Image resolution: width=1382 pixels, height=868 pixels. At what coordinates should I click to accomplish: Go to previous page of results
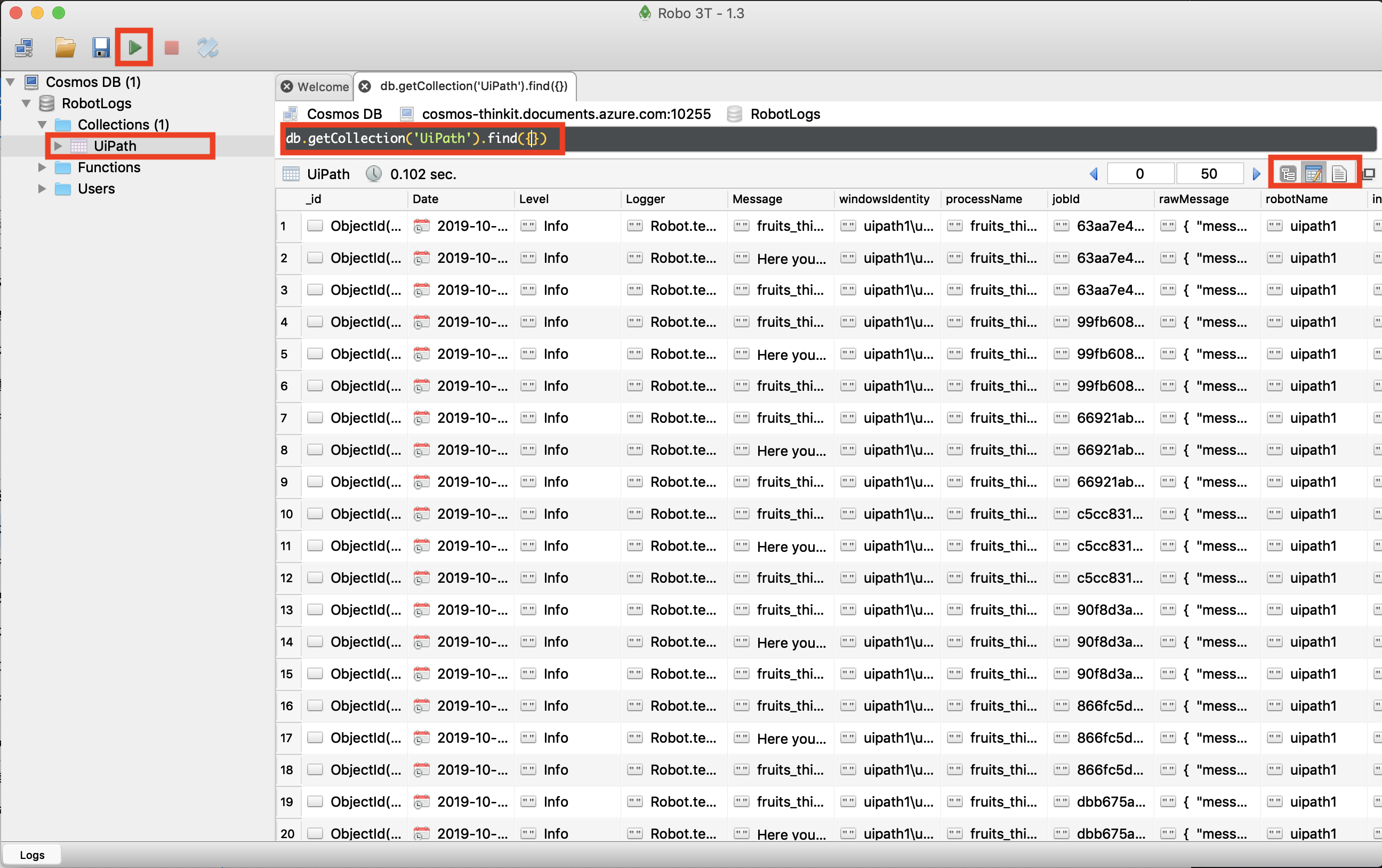[1094, 173]
